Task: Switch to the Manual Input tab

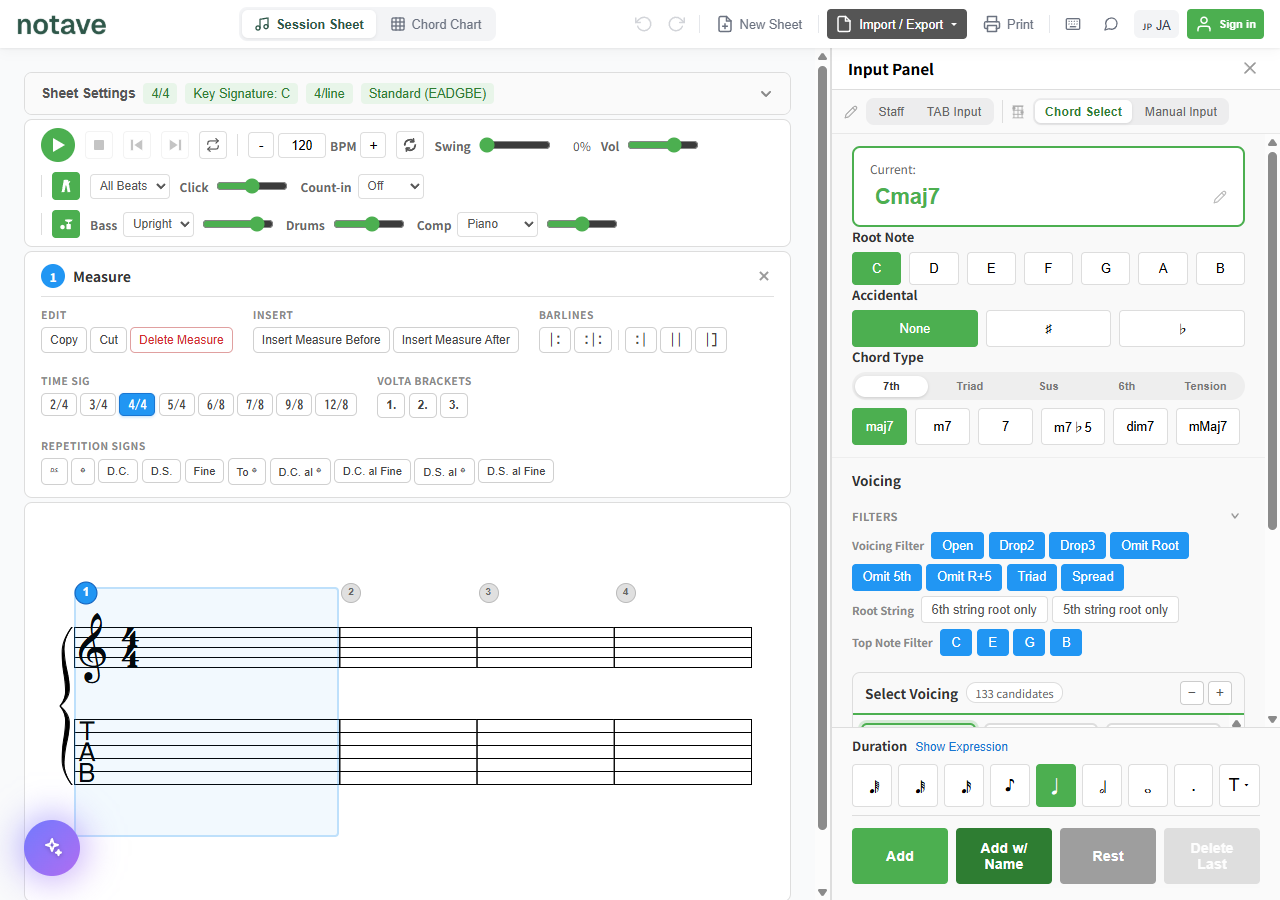Action: (x=1181, y=112)
